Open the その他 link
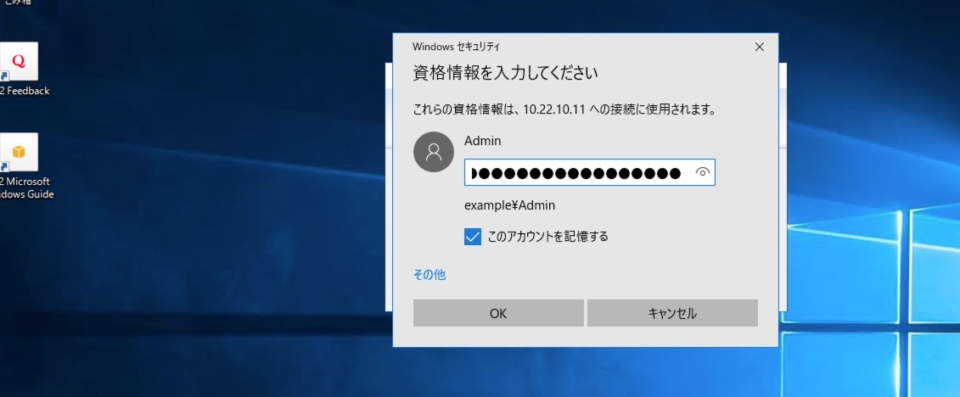 coord(429,275)
